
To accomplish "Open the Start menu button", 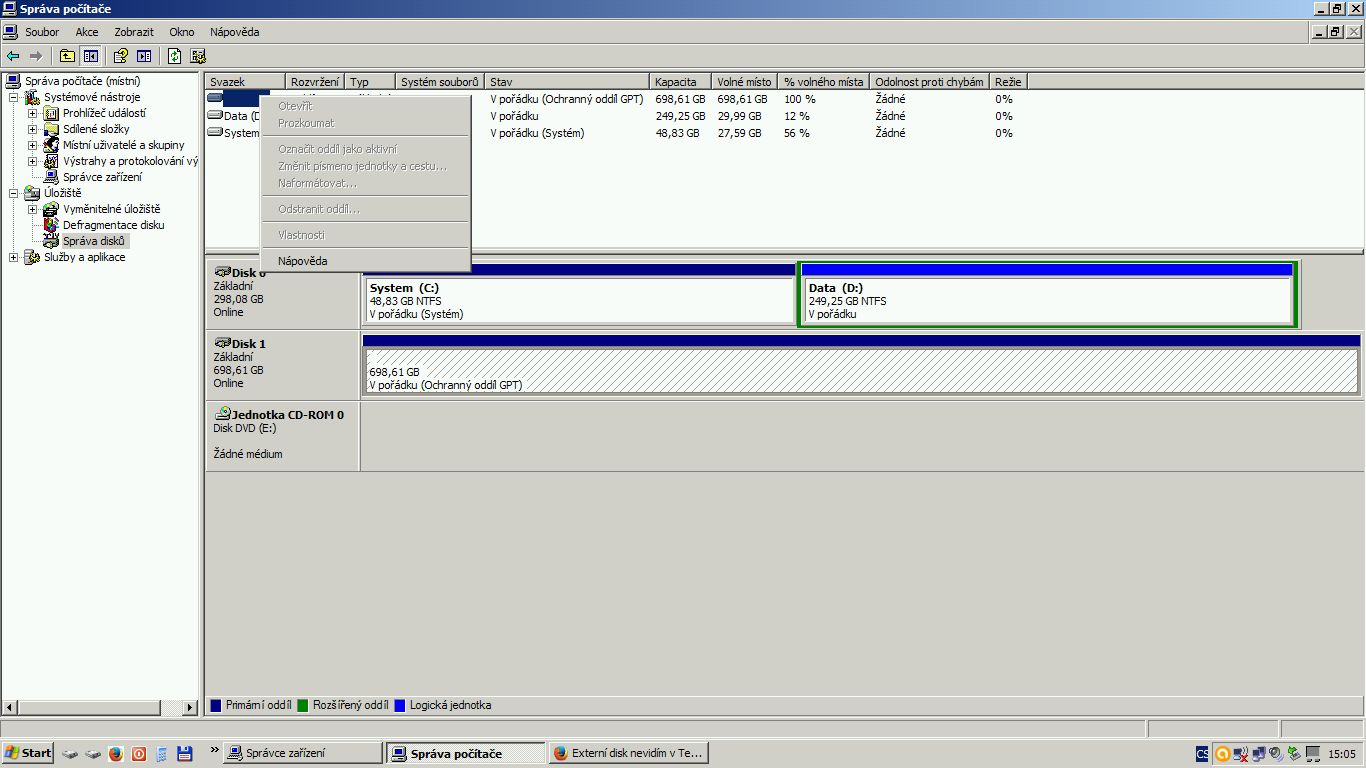I will click(28, 753).
